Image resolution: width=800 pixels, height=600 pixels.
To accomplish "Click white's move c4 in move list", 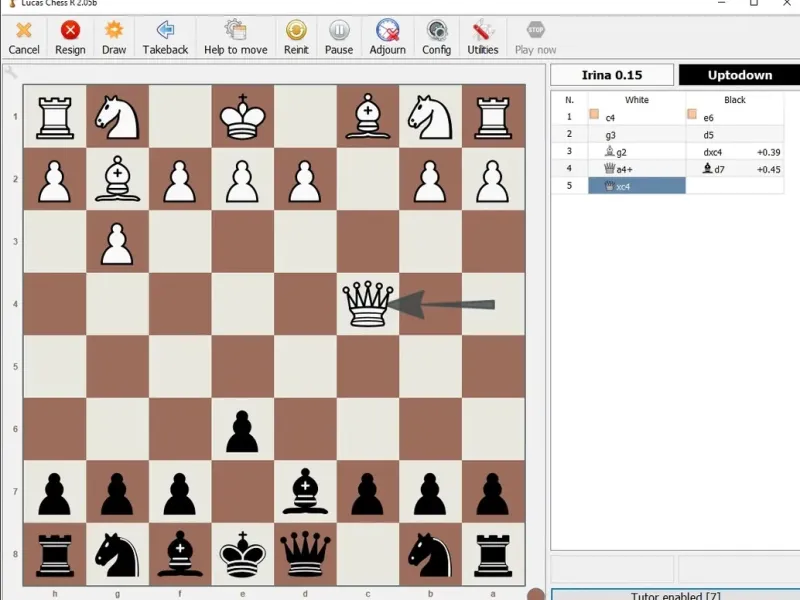I will [x=637, y=117].
